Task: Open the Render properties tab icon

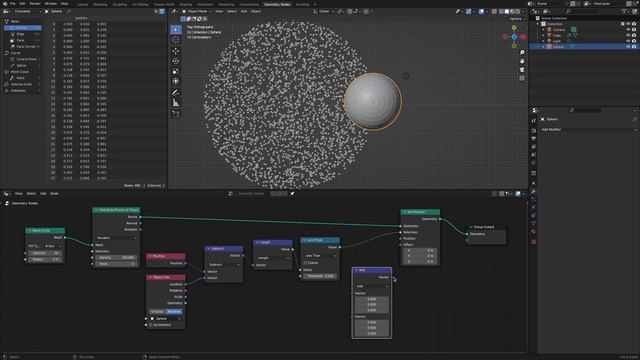Action: (x=533, y=131)
